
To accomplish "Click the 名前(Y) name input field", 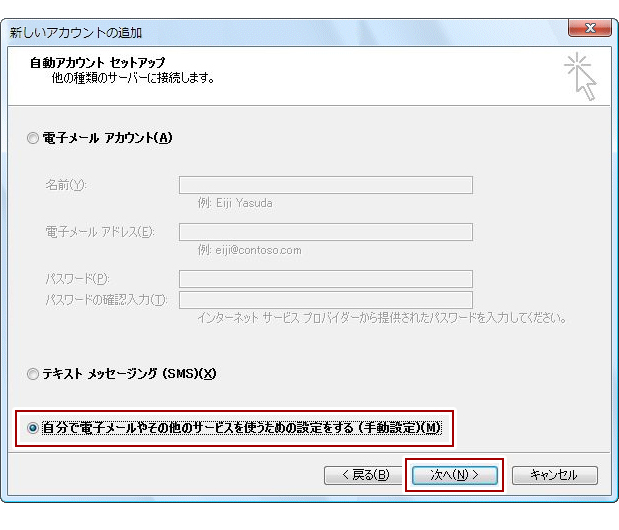I will point(326,185).
